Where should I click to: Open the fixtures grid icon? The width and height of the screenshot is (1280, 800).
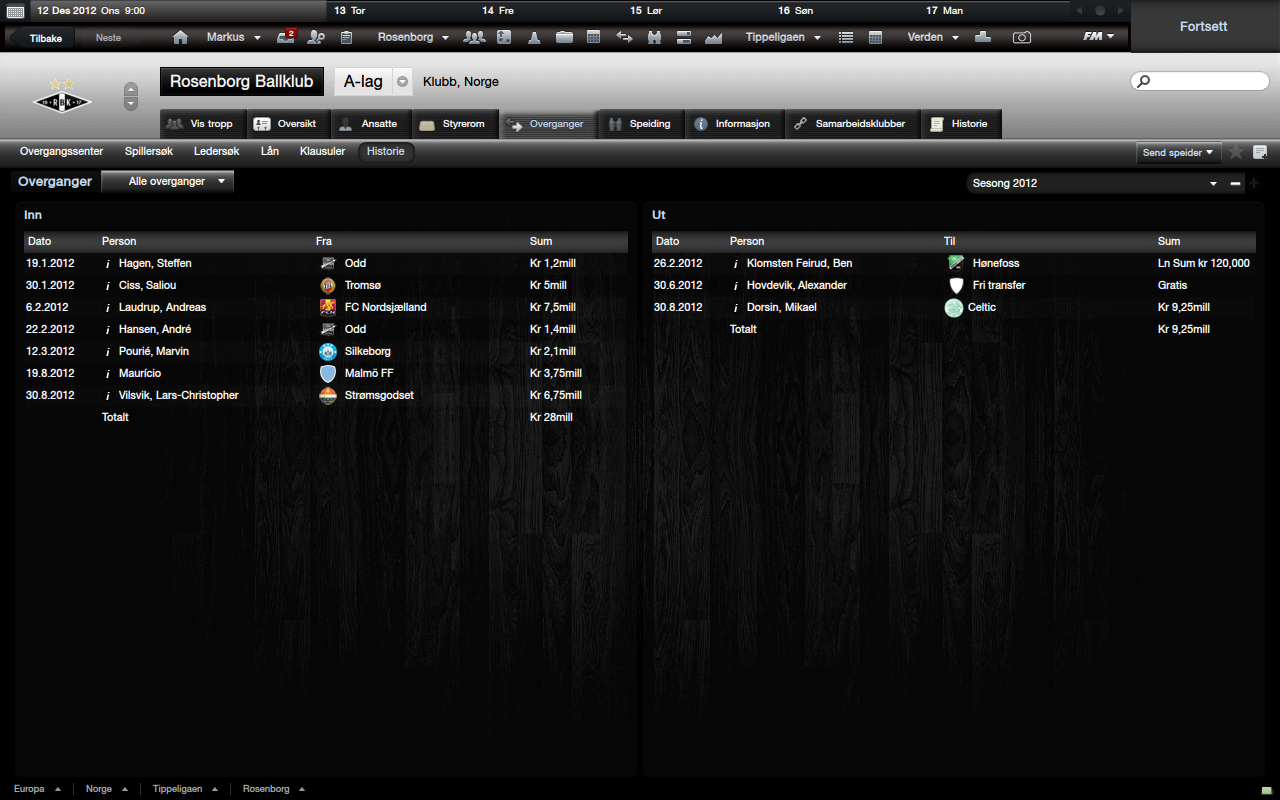(593, 37)
